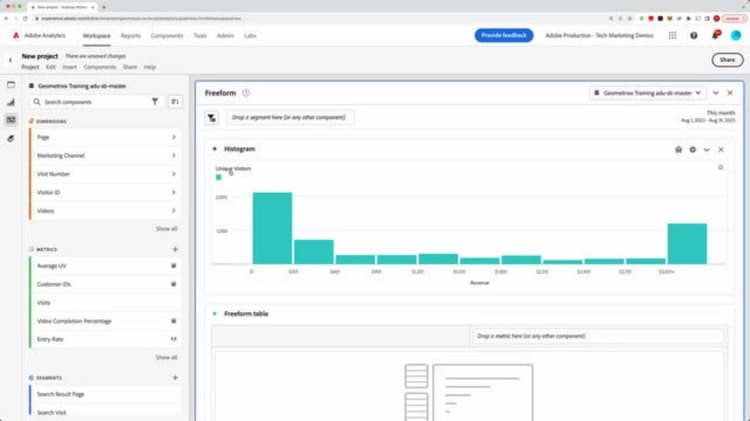Open the notifications bell
This screenshot has width=750, height=421.
click(x=716, y=35)
